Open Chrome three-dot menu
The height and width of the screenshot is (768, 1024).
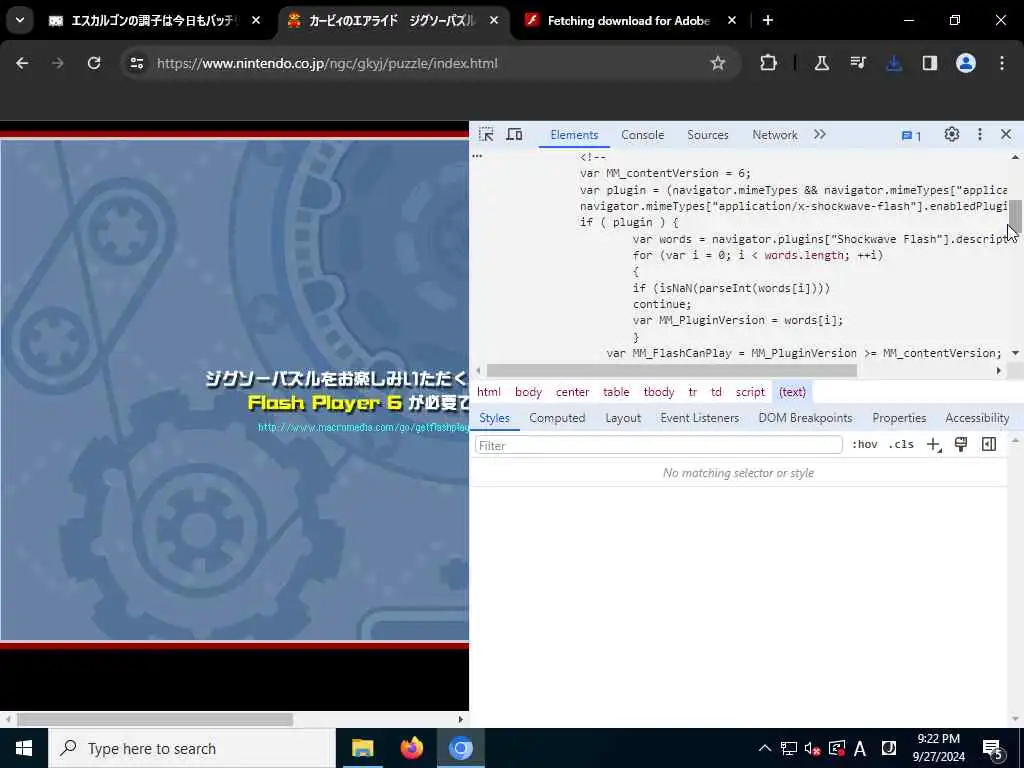pyautogui.click(x=1001, y=63)
